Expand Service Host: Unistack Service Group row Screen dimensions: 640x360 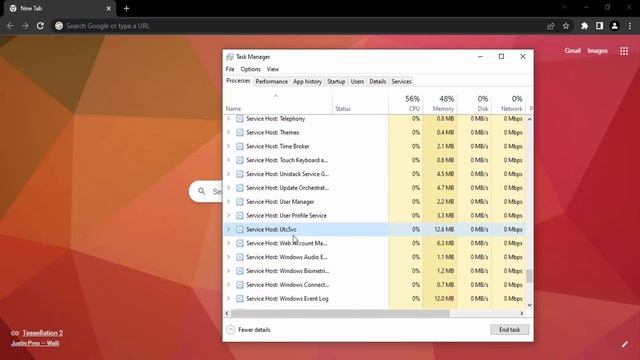click(229, 174)
